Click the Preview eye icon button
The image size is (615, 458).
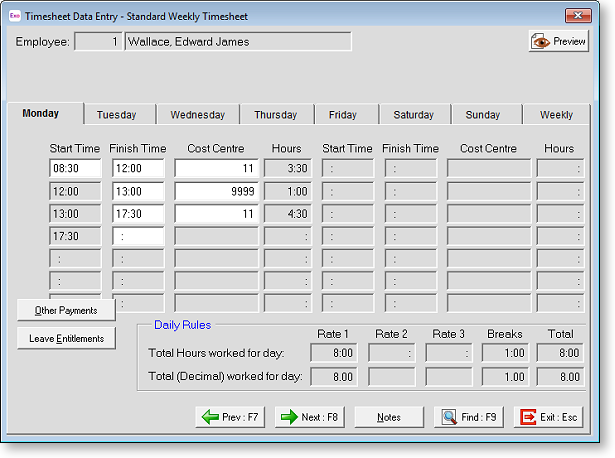[x=559, y=42]
